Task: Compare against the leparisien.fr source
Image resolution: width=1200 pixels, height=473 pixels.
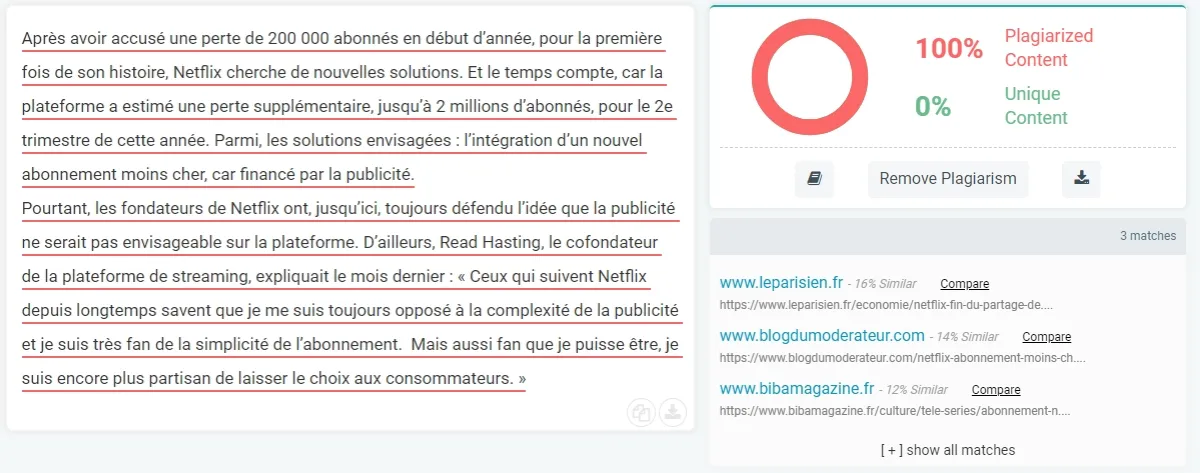Action: pos(964,284)
